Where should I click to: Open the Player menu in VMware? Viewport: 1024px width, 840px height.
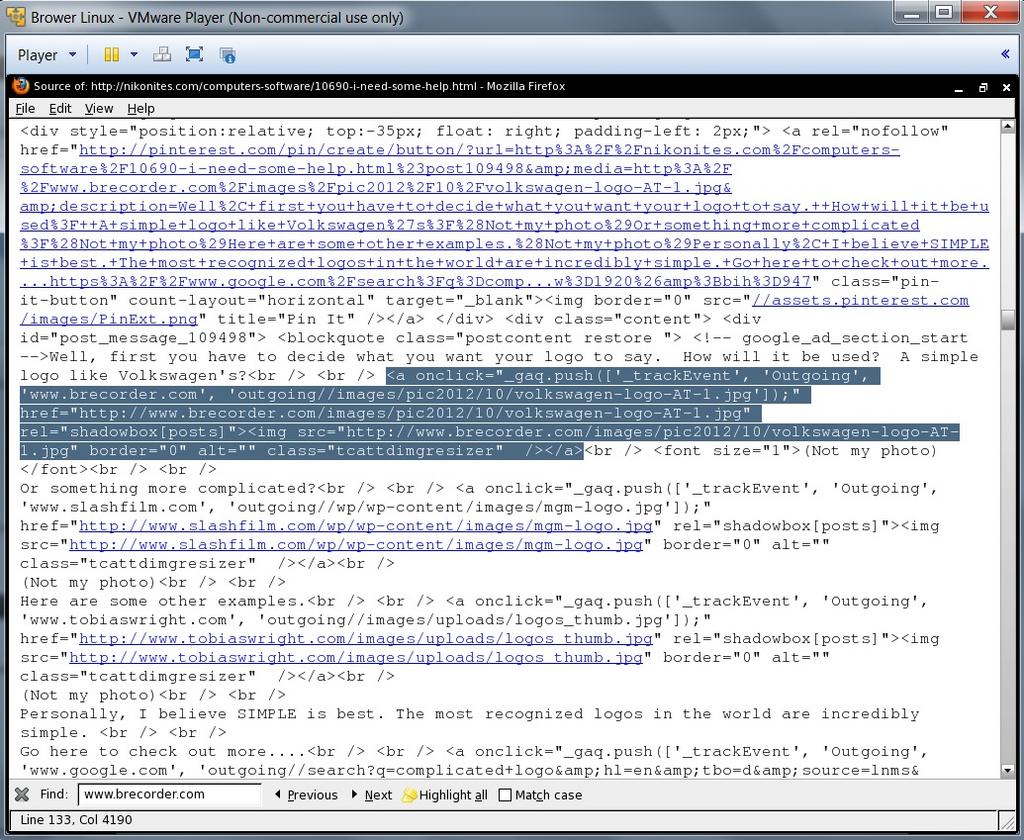click(x=46, y=55)
